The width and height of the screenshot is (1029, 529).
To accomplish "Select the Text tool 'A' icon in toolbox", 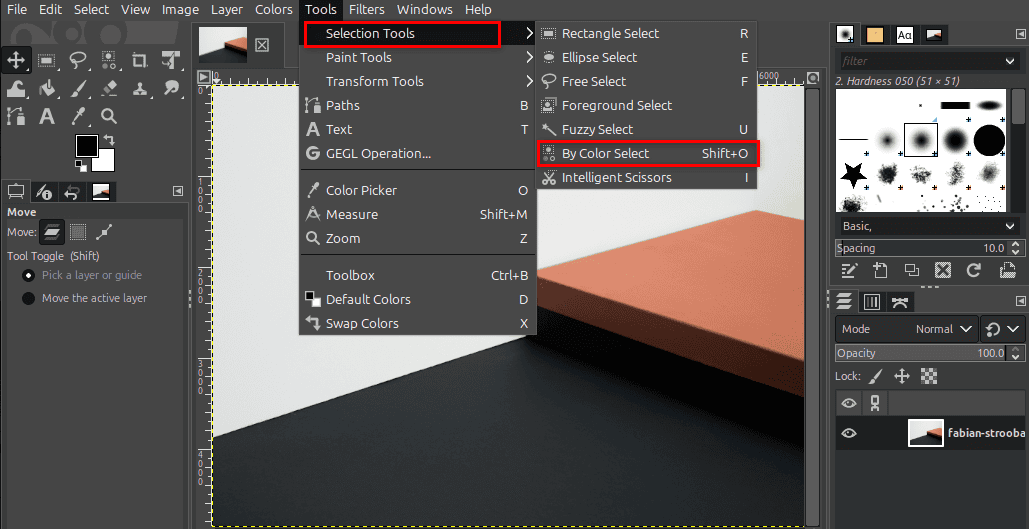I will (x=47, y=117).
